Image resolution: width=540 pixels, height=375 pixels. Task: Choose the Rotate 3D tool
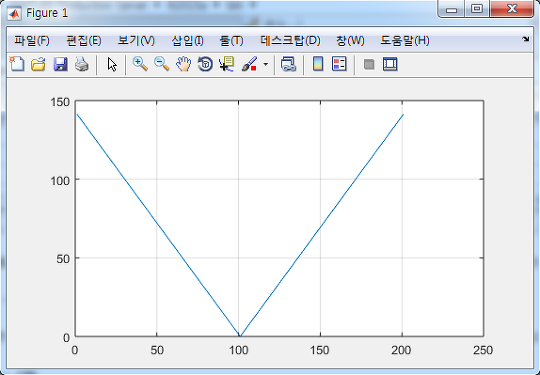(x=205, y=64)
